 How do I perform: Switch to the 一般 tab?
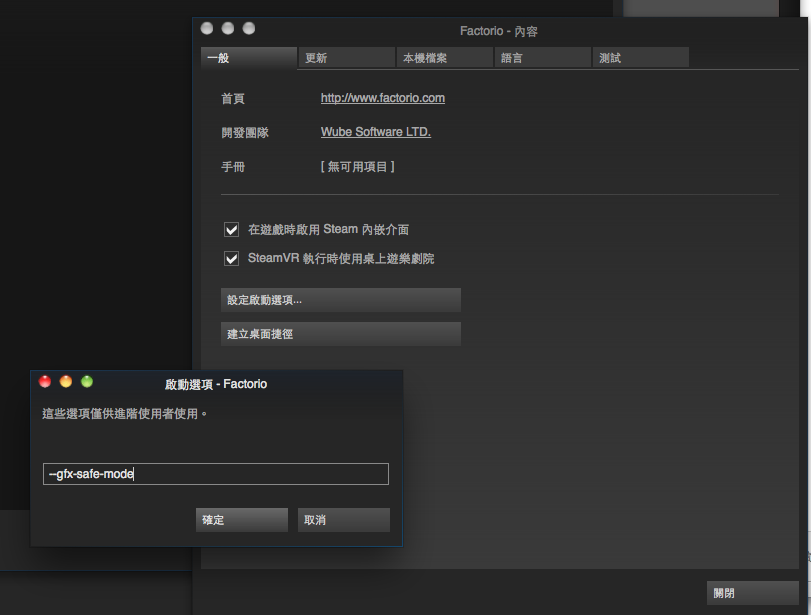(x=249, y=58)
